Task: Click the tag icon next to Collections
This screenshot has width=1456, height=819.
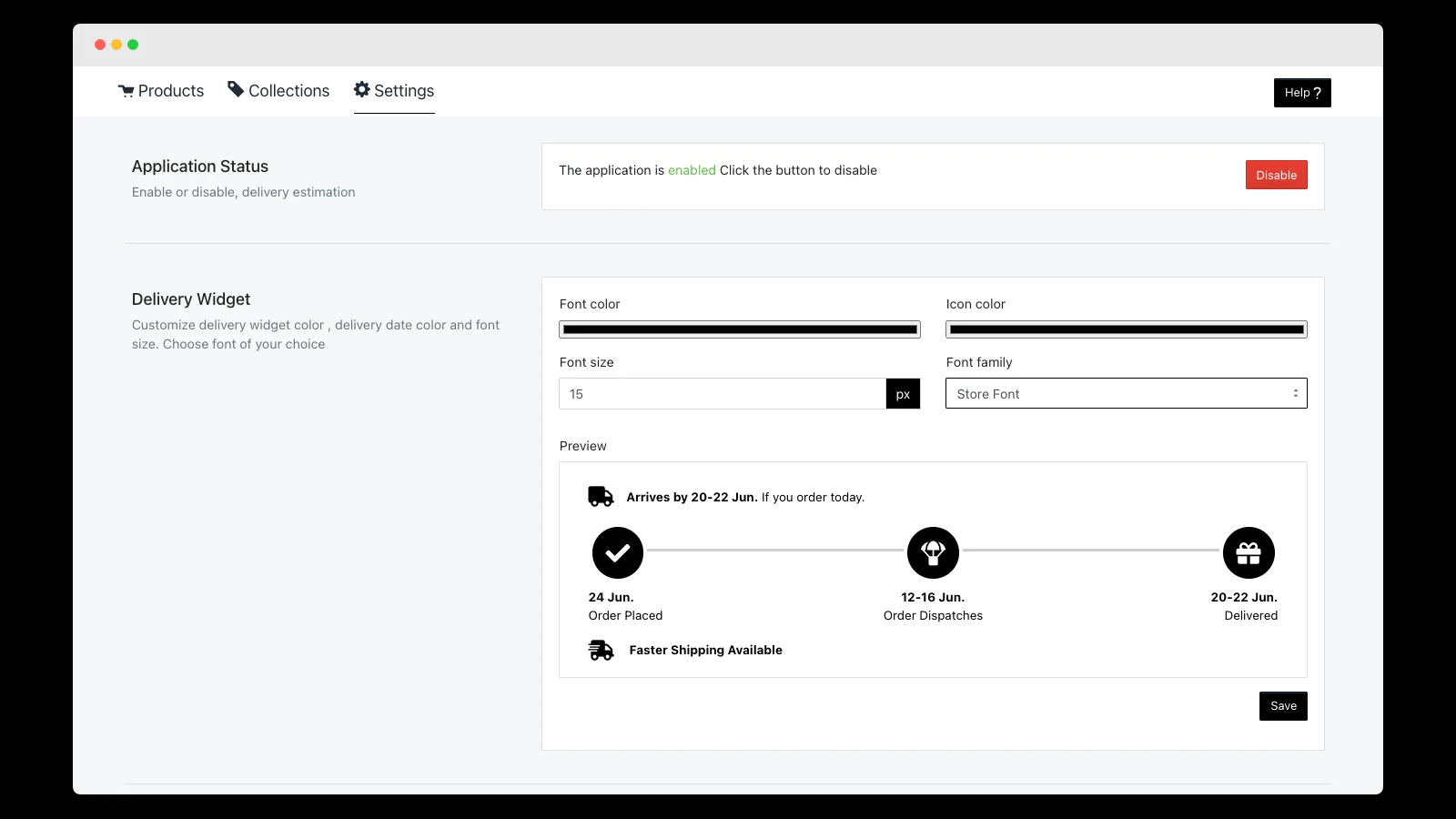Action: [x=237, y=90]
